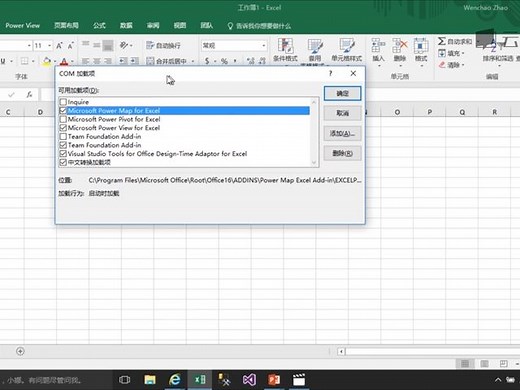This screenshot has height=390, width=520.
Task: Uncheck the checked Team Foundation Add-in
Action: point(63,145)
